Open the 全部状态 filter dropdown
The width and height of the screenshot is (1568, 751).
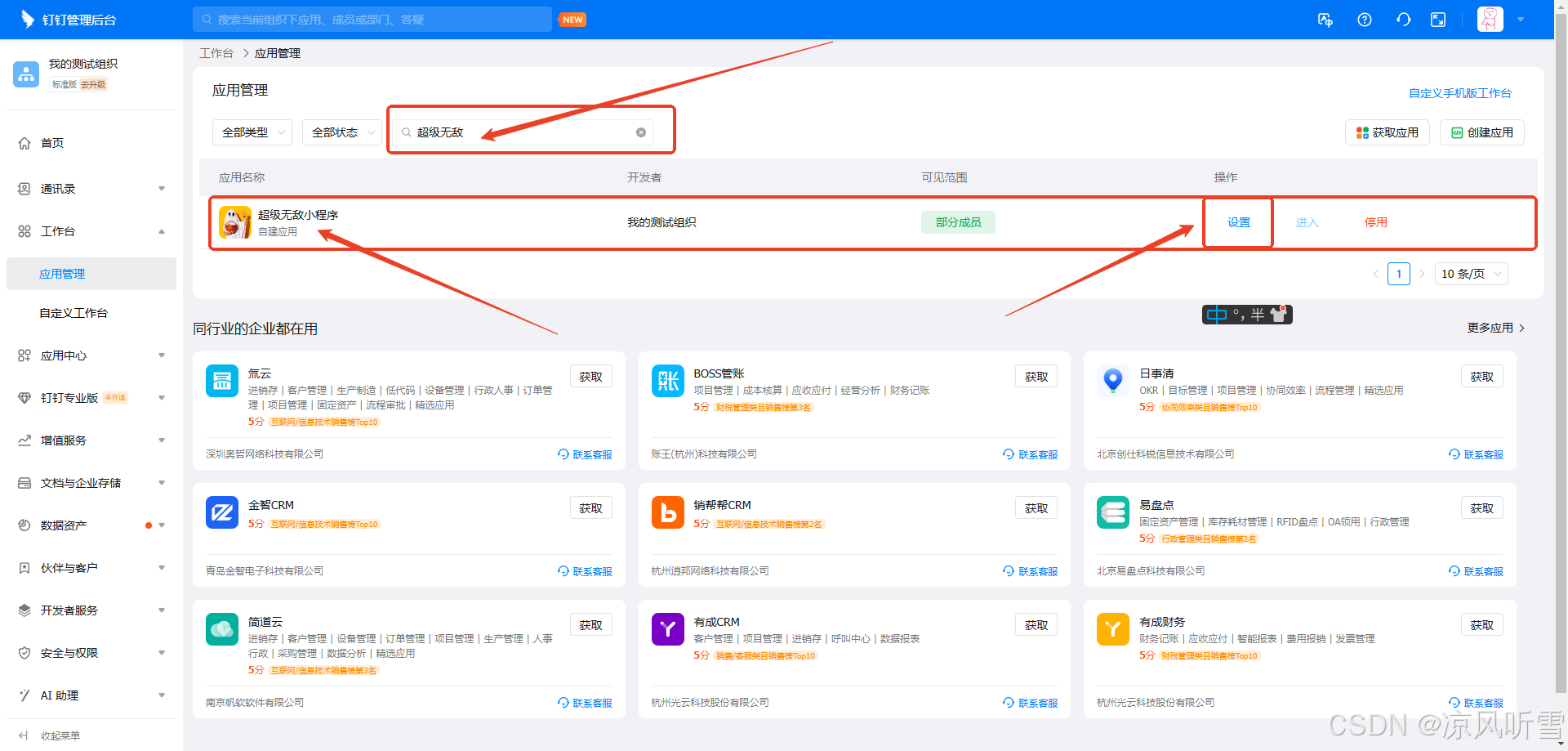click(342, 132)
